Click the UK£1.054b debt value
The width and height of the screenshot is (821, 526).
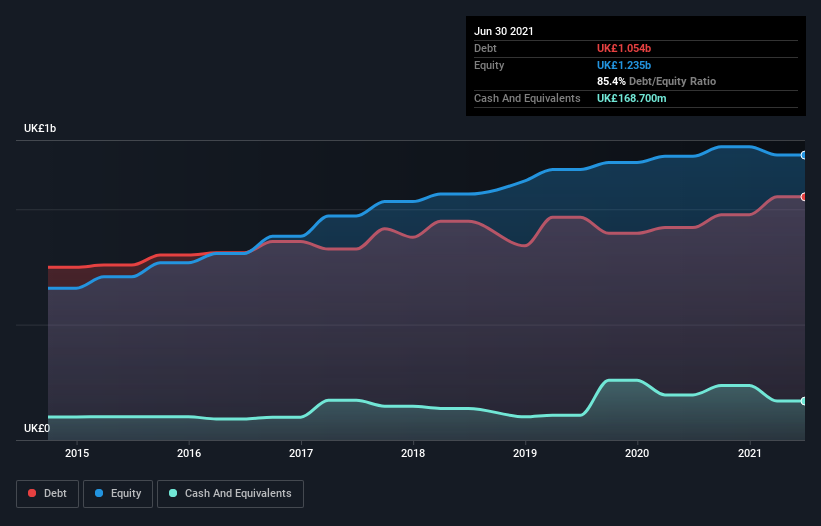pyautogui.click(x=624, y=48)
